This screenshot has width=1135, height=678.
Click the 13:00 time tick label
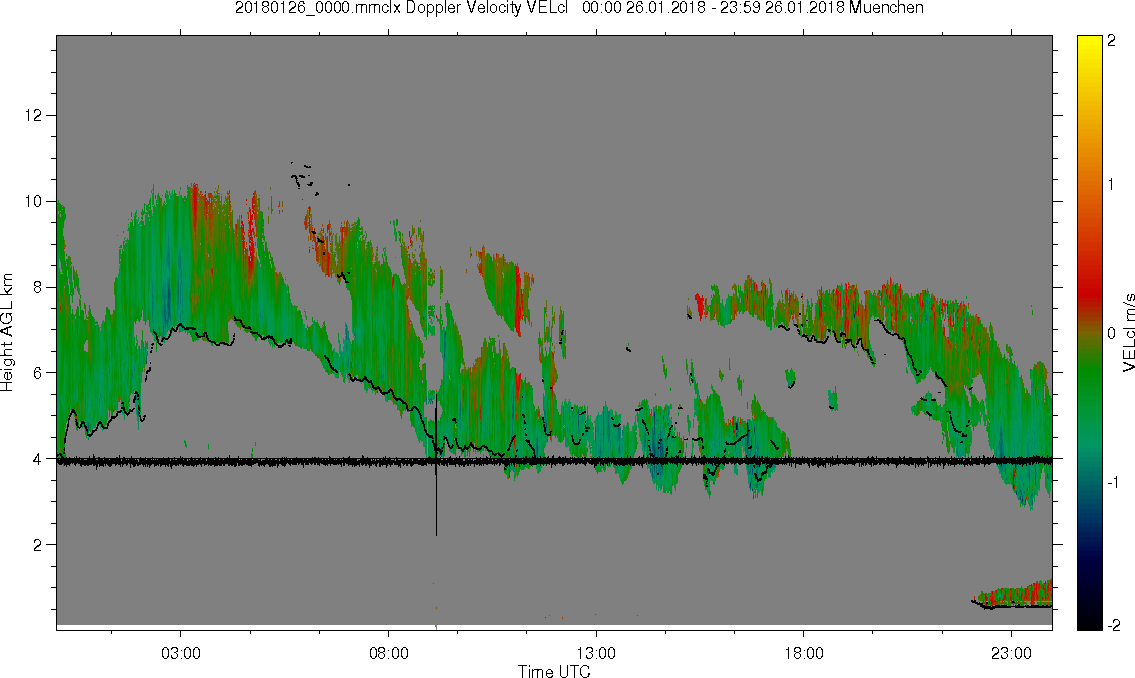596,653
